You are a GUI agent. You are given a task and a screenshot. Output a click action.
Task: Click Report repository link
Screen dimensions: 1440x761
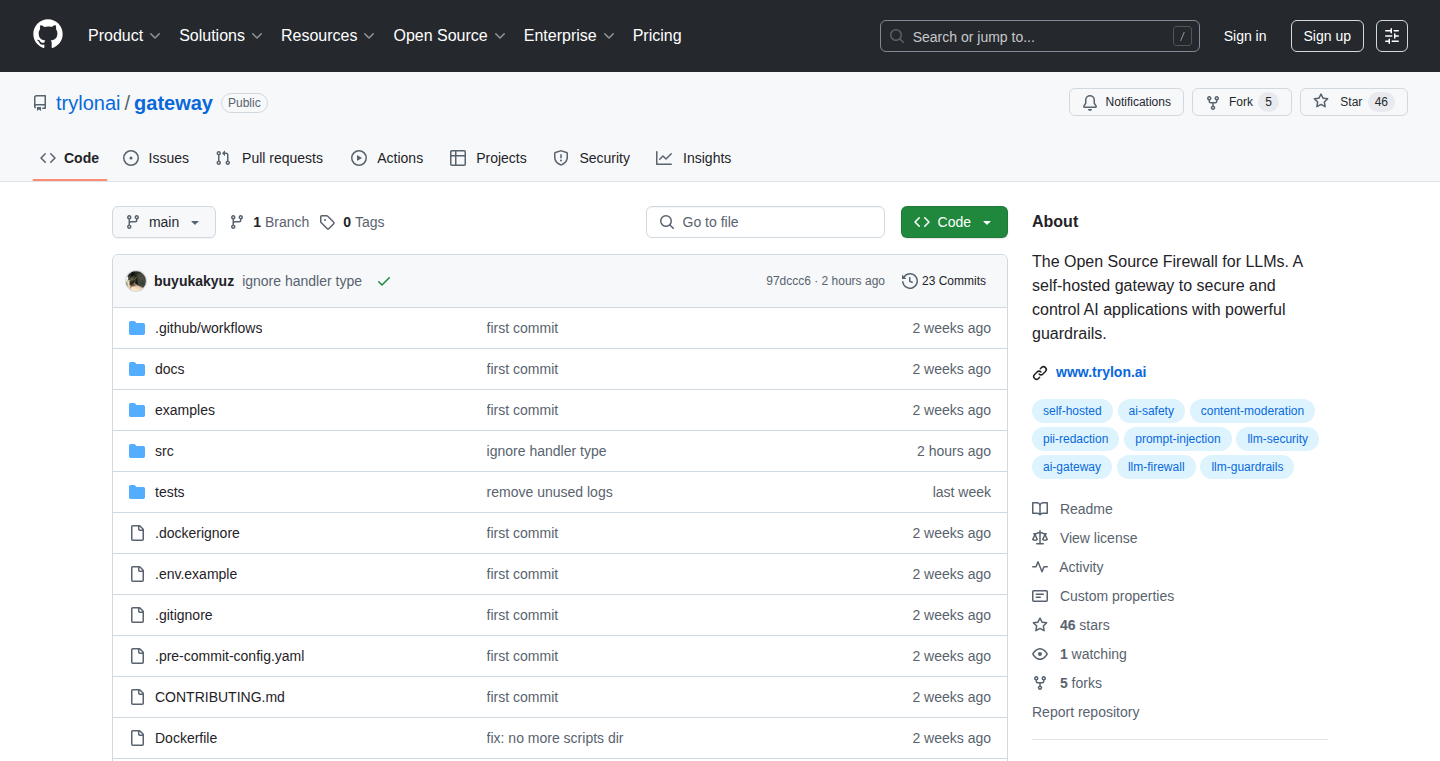click(x=1086, y=712)
